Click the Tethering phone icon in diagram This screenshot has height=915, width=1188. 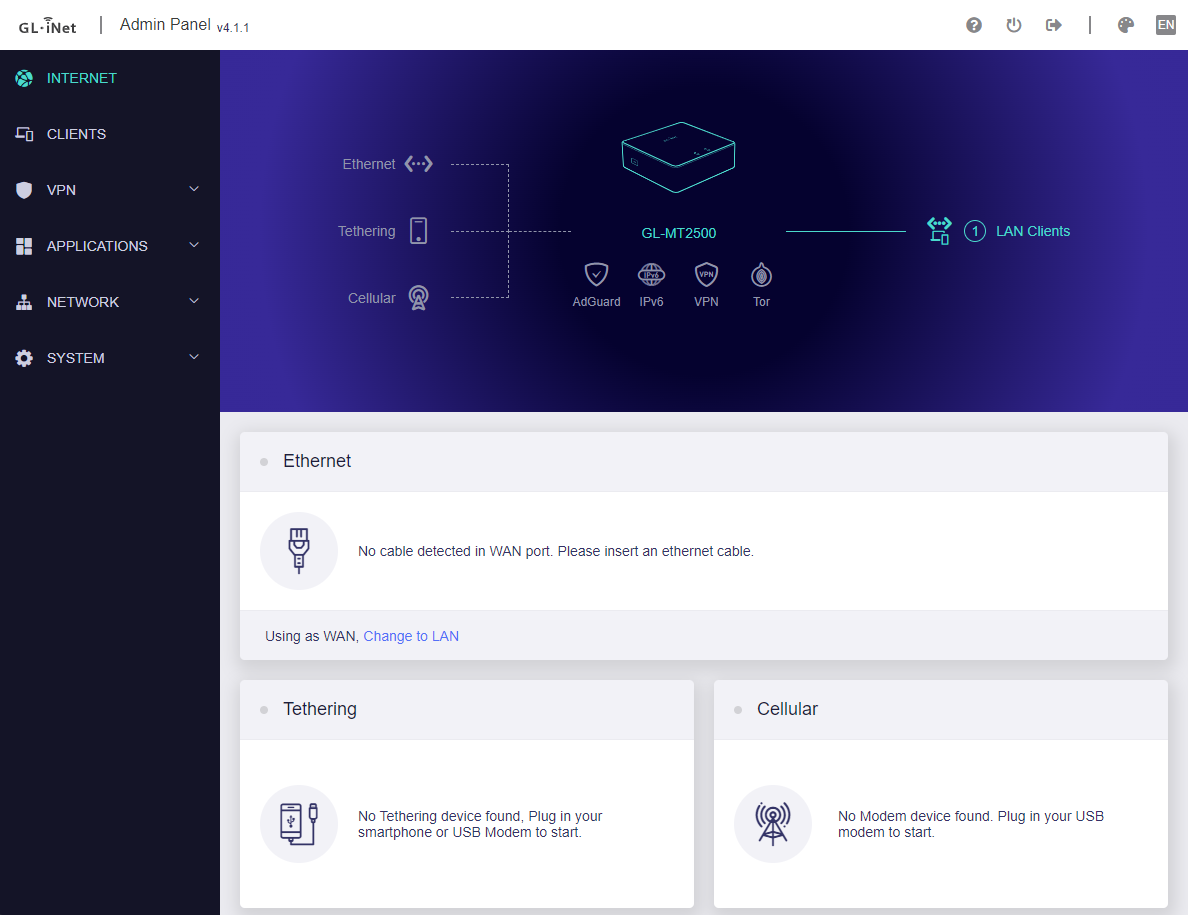(418, 231)
